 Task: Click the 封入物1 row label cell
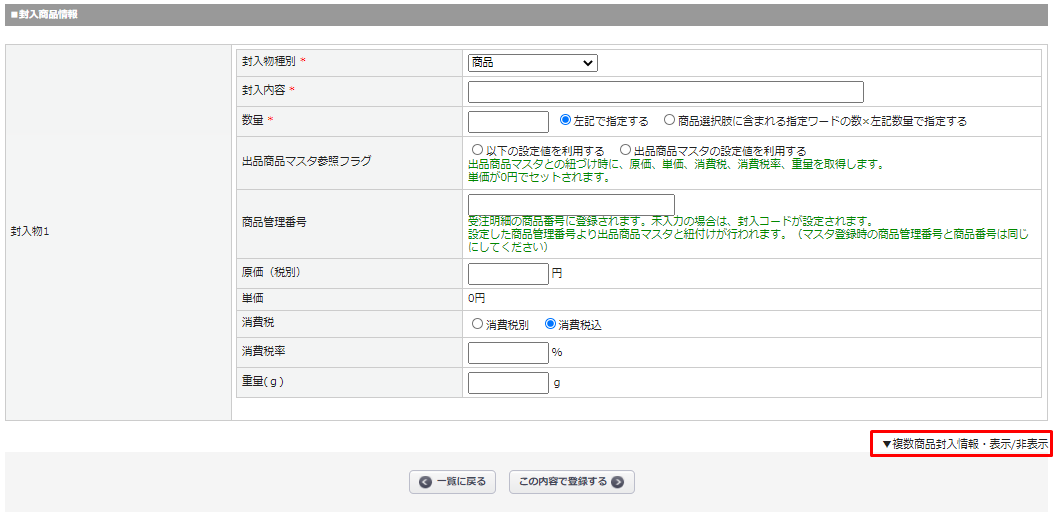coord(118,232)
